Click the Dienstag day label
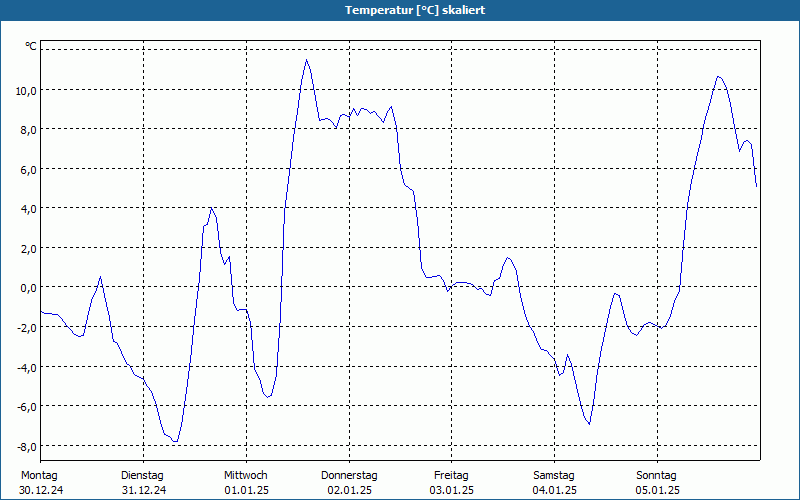The height and width of the screenshot is (500, 800). [x=142, y=476]
